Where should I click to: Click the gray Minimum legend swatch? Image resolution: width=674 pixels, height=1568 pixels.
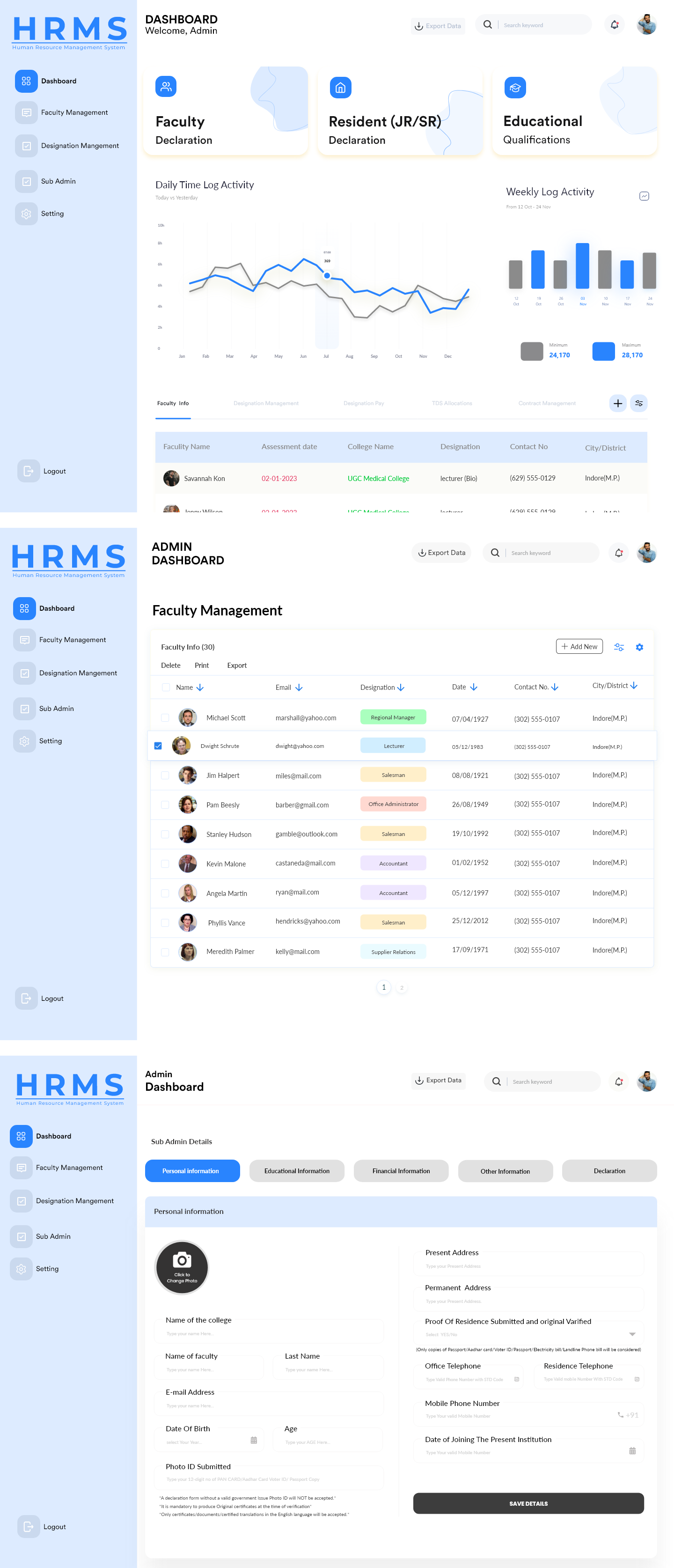point(531,351)
